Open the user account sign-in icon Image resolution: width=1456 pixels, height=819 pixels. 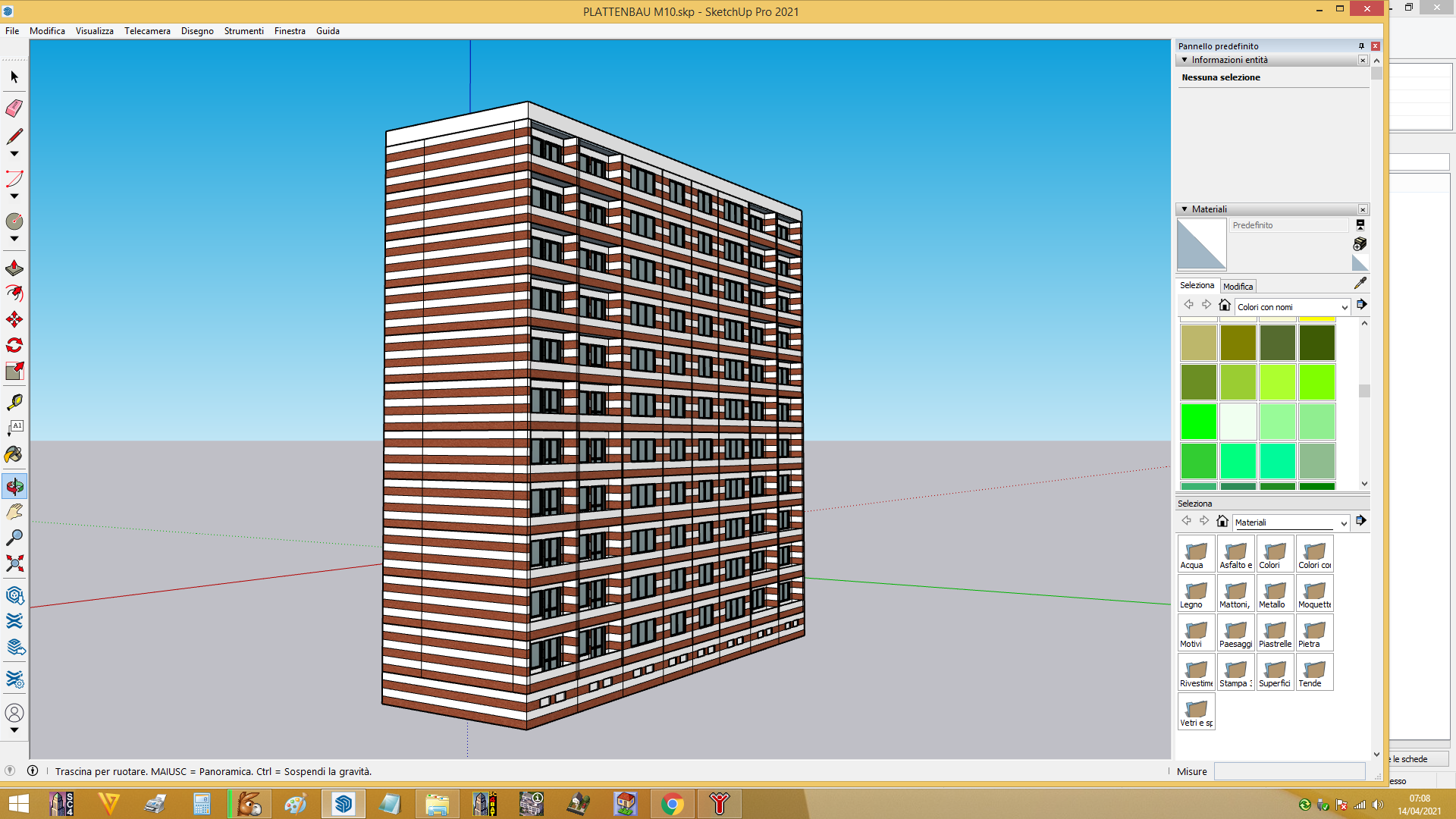point(14,713)
